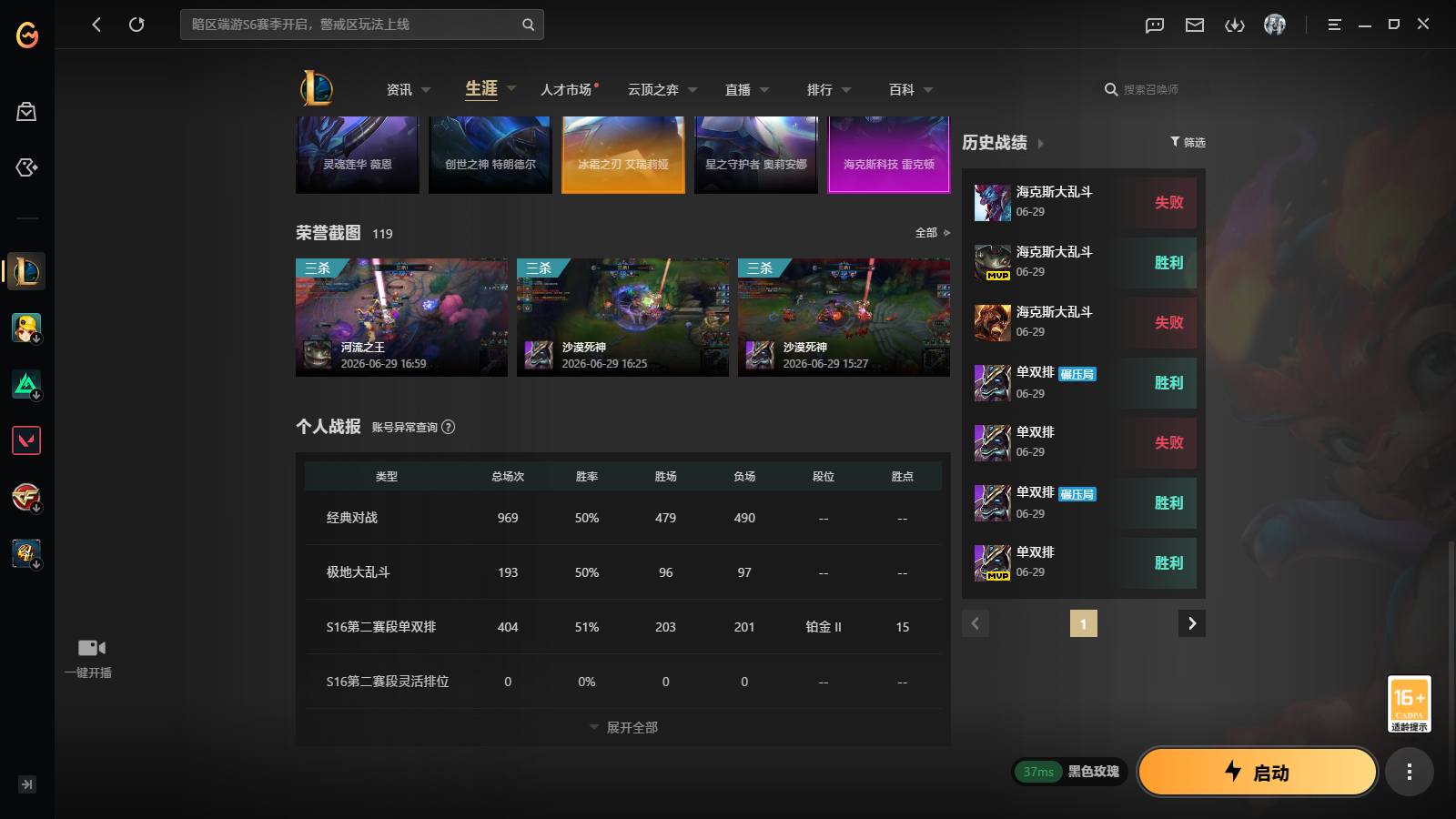Select the 直播 tab label
Viewport: 1456px width, 819px height.
[x=738, y=89]
